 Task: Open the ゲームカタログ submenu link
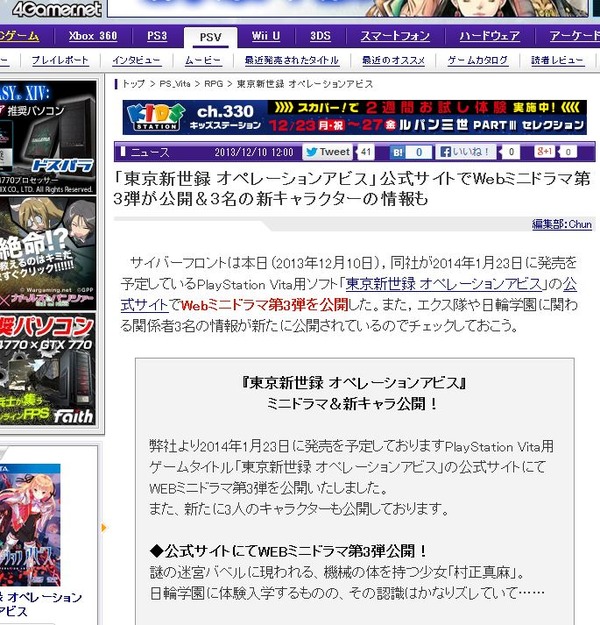tap(478, 61)
